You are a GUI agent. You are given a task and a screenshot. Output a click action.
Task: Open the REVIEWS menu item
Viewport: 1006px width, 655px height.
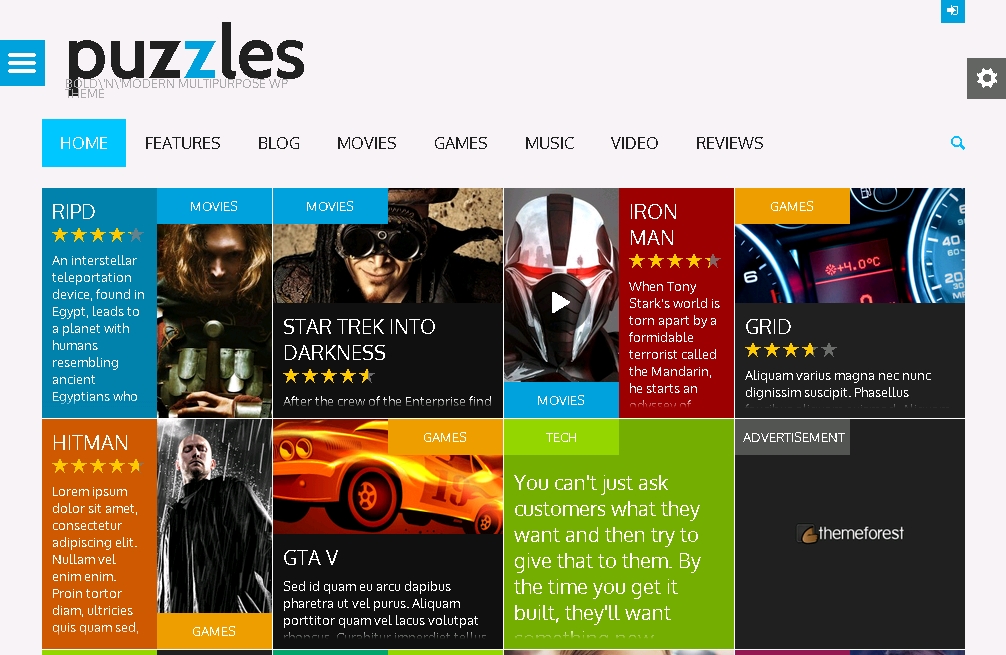click(x=729, y=143)
